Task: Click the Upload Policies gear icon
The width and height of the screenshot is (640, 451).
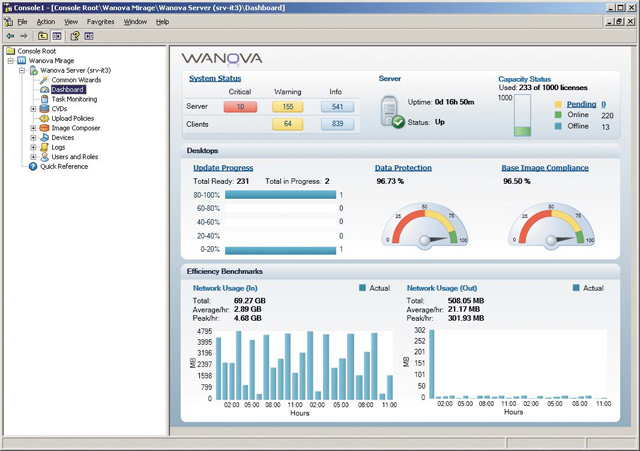Action: (44, 118)
